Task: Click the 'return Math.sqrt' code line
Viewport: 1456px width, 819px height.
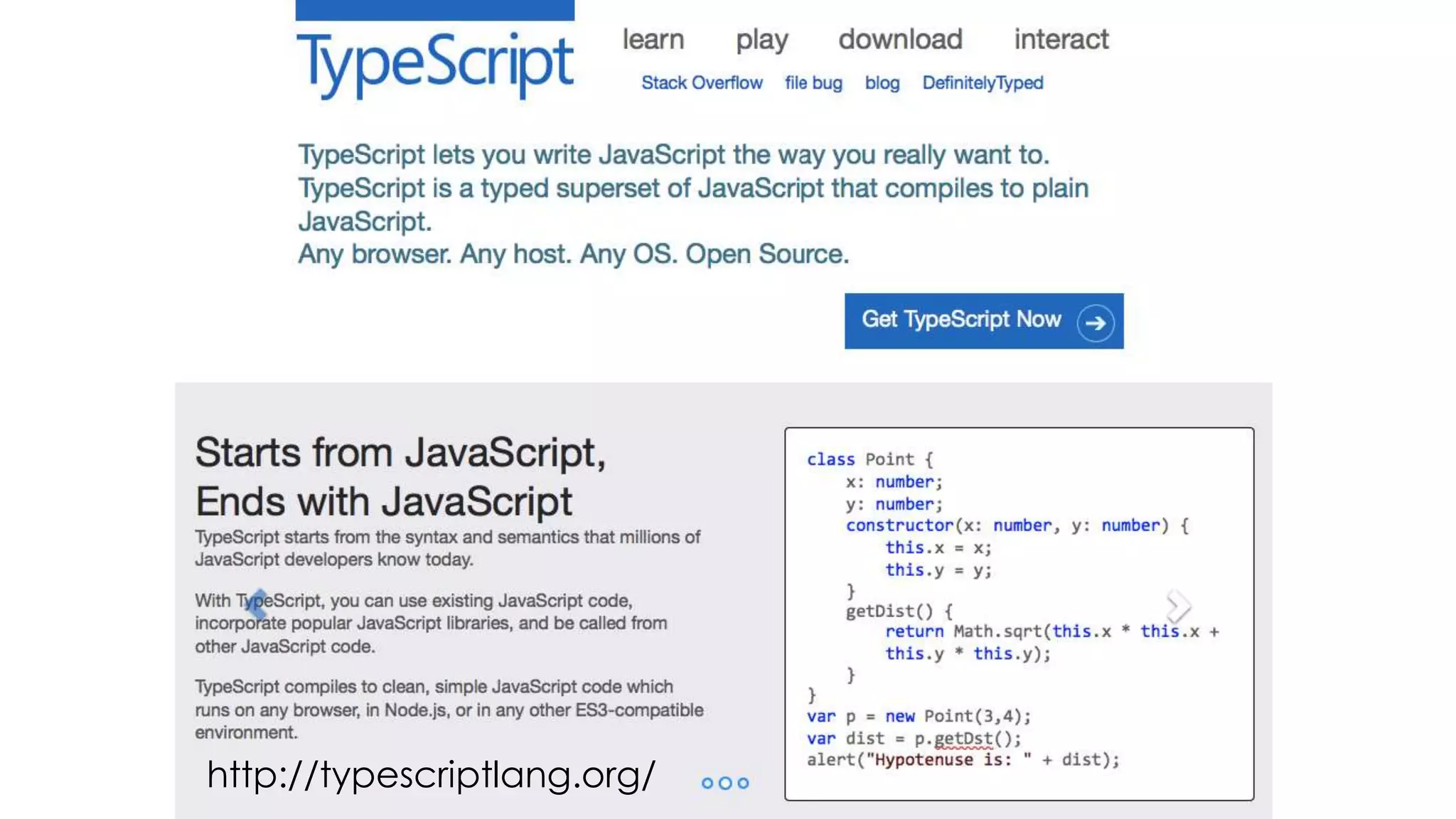Action: tap(1052, 631)
